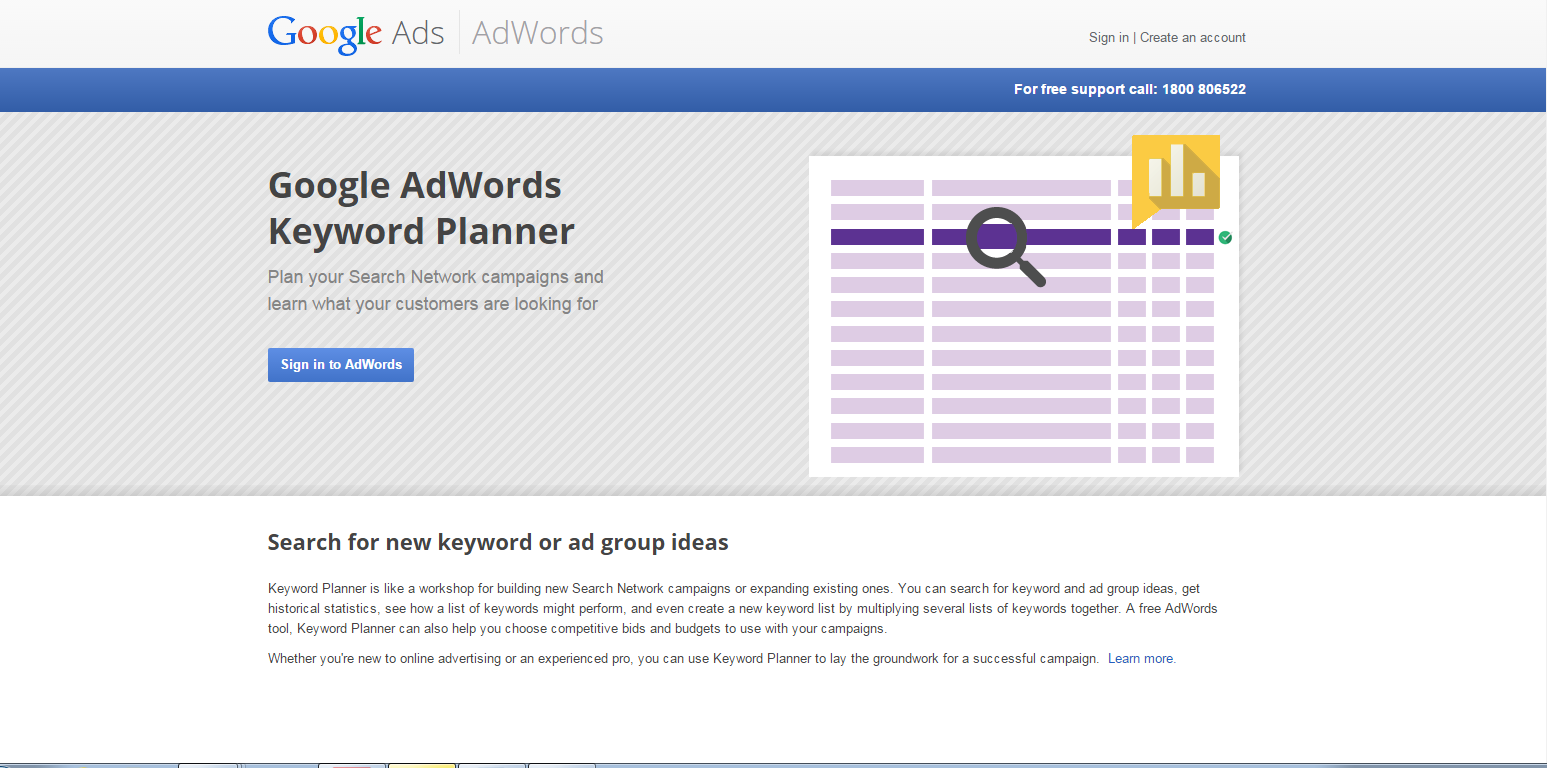Open the Create an account link

1193,37
